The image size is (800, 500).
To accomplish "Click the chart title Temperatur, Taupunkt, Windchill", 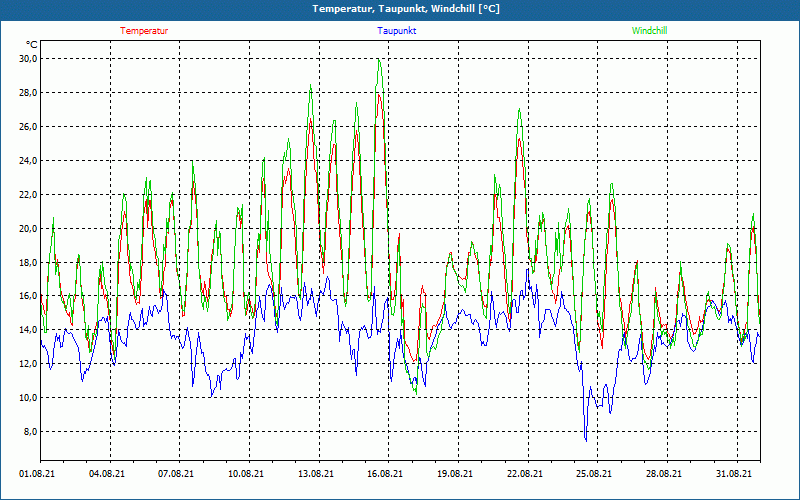I will point(406,9).
